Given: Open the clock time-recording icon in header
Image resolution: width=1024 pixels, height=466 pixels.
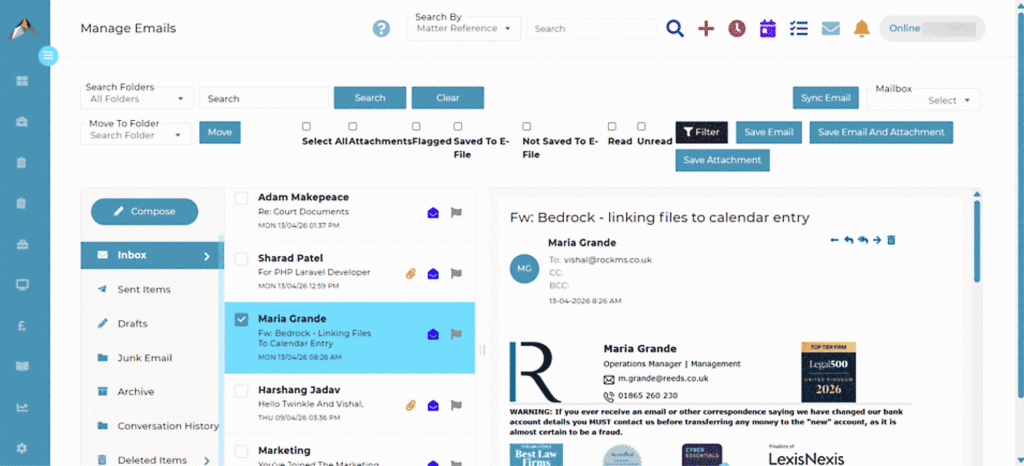Looking at the screenshot, I should point(737,29).
